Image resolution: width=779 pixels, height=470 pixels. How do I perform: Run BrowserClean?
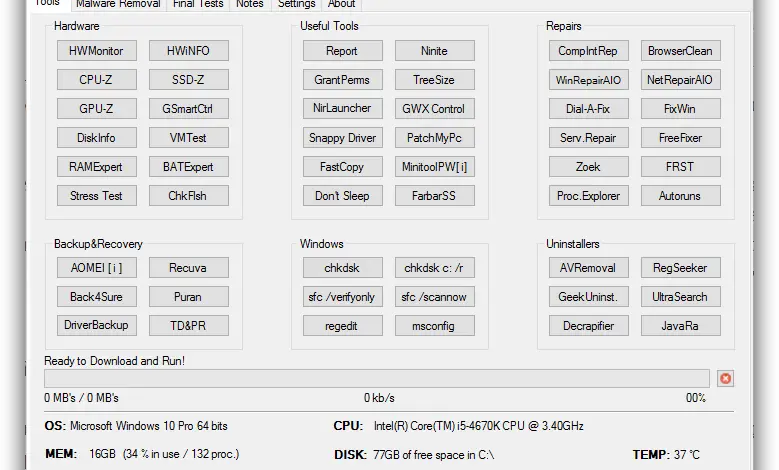click(x=680, y=51)
